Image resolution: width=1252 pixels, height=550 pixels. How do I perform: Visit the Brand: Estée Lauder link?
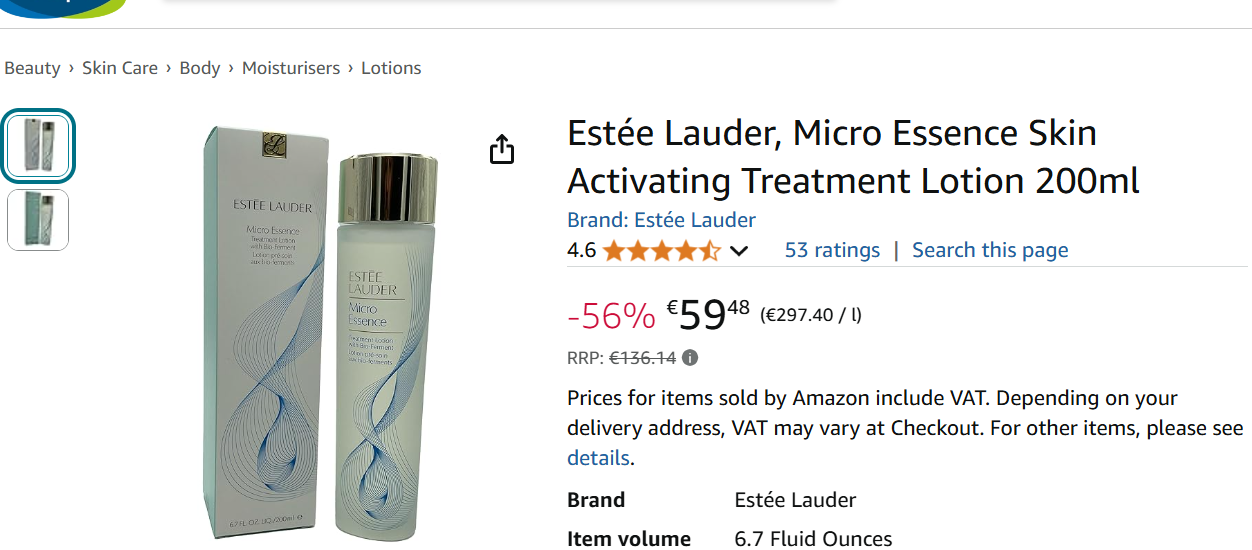[x=661, y=220]
